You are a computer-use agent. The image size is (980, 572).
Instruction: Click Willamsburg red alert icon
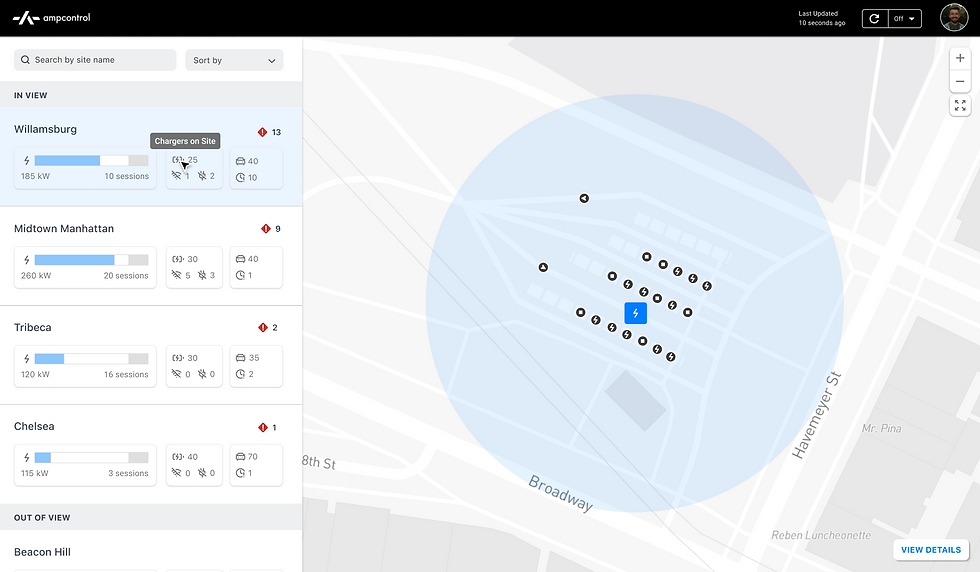point(262,132)
